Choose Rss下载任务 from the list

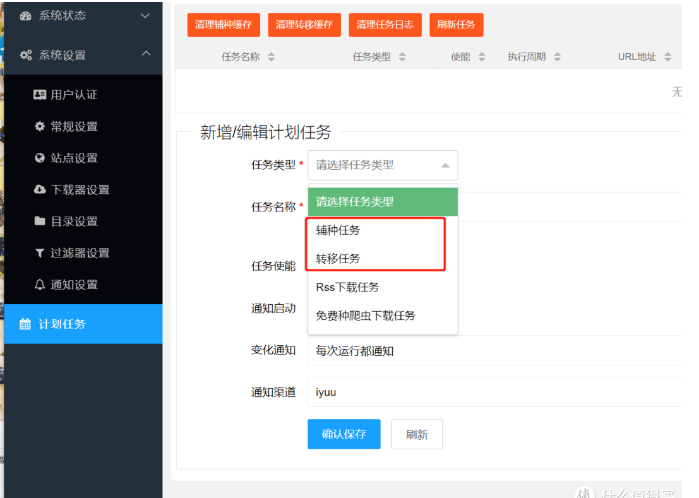tap(382, 287)
